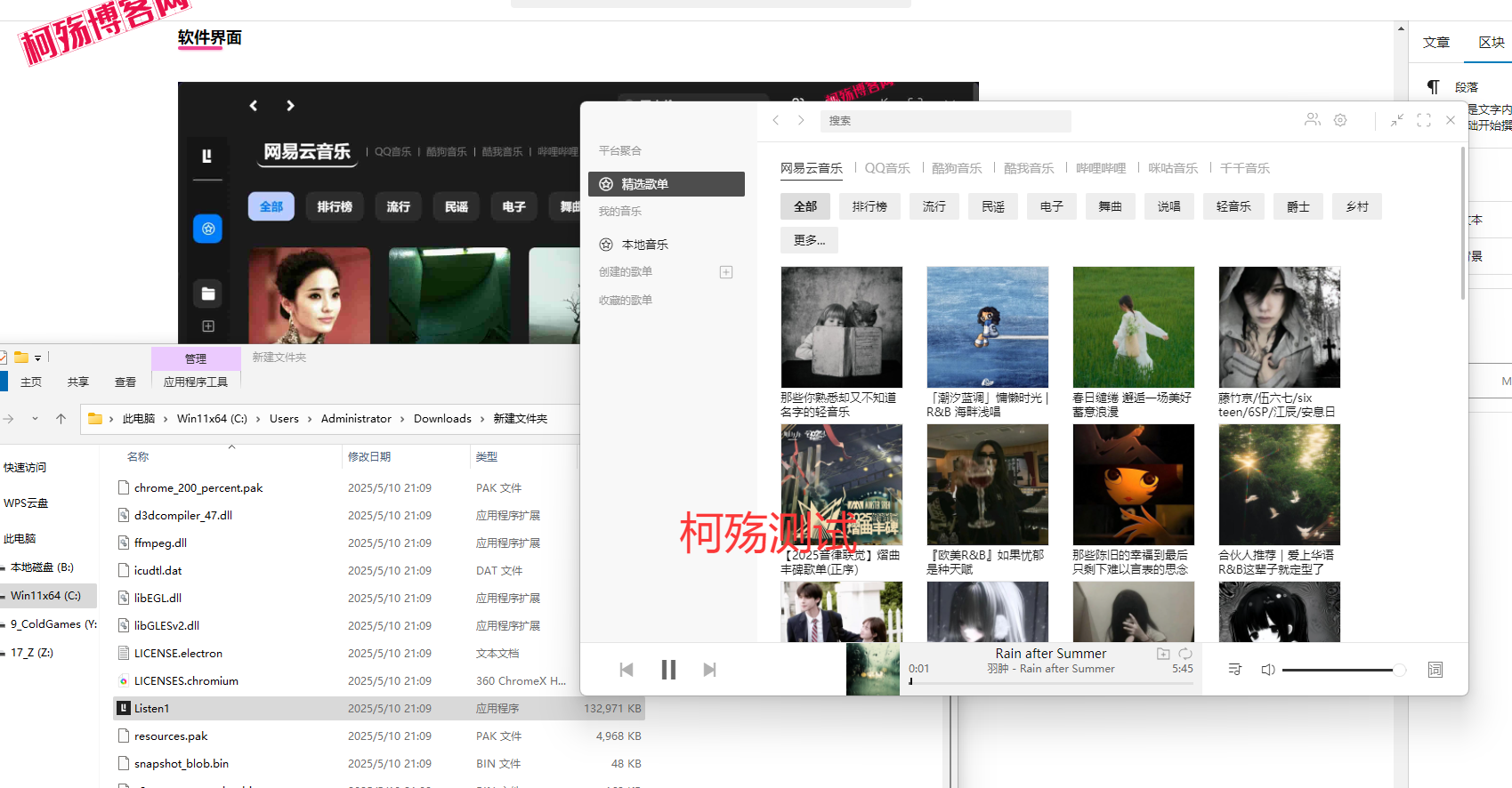The height and width of the screenshot is (788, 1512).
Task: Go up one folder level in Explorer
Action: point(61,419)
